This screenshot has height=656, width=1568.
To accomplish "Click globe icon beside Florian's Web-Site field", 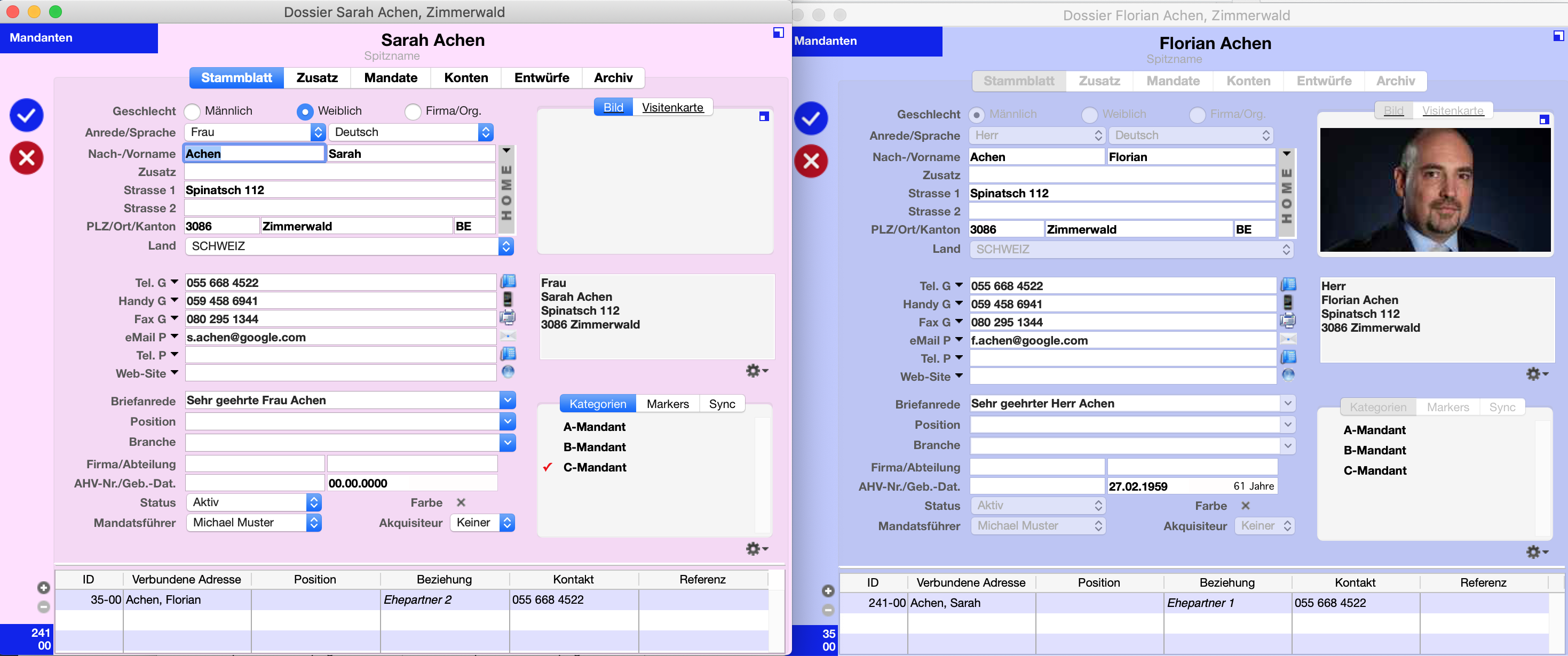I will [1288, 375].
